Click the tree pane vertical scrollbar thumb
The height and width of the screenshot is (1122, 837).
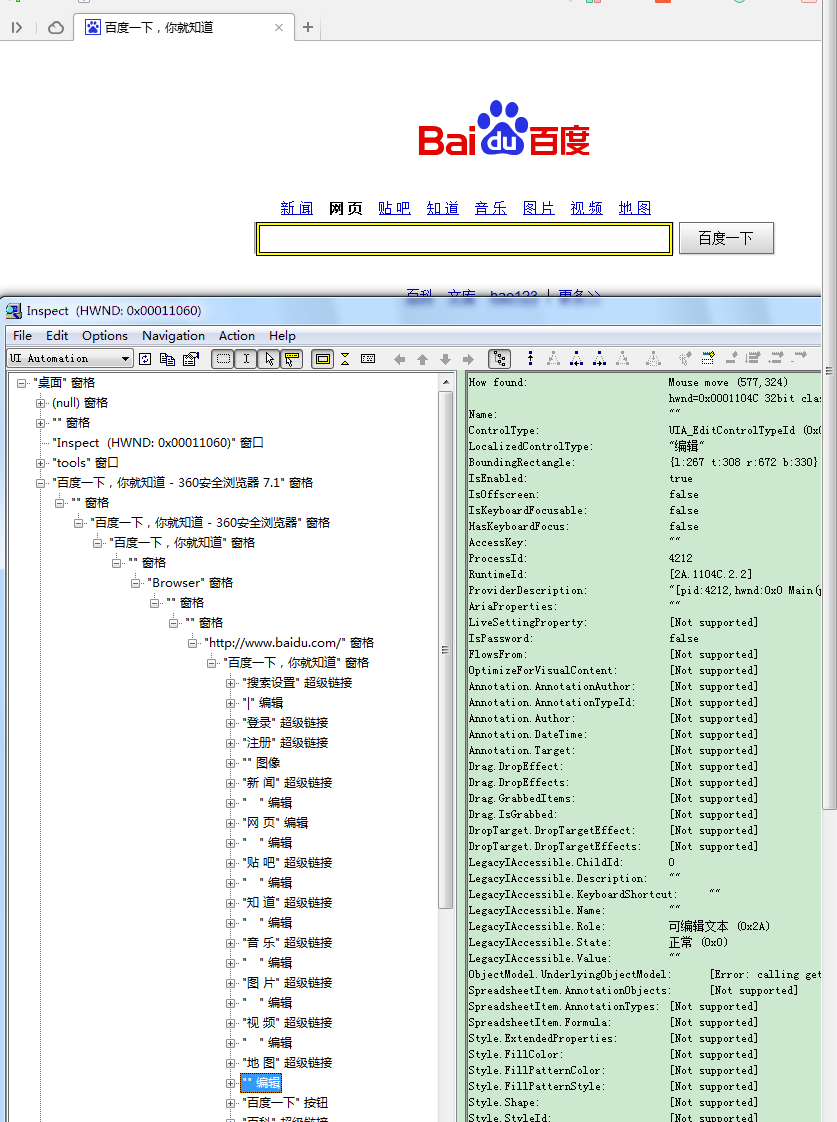click(446, 649)
